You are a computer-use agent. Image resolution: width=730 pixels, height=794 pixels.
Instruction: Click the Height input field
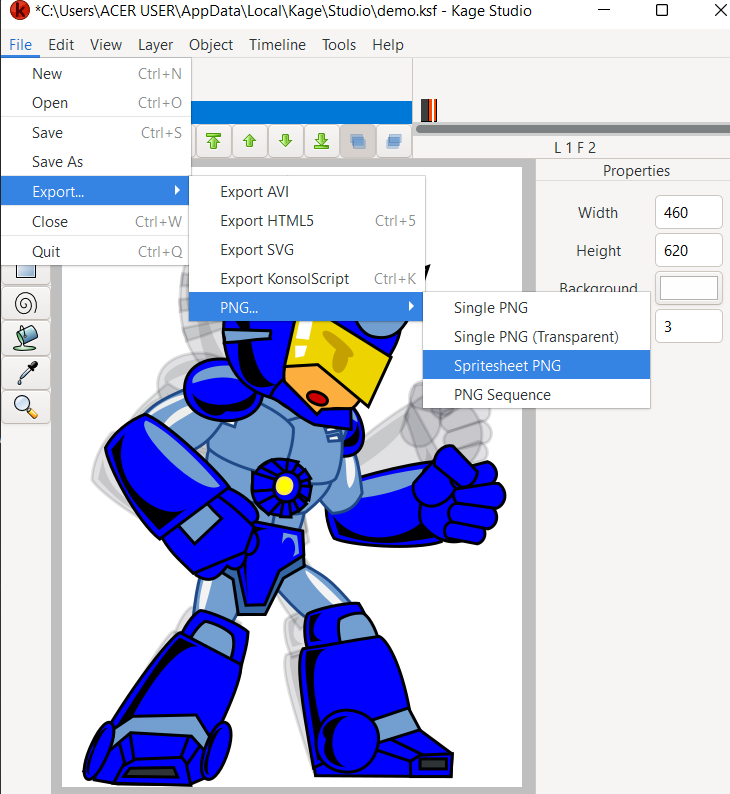click(688, 250)
